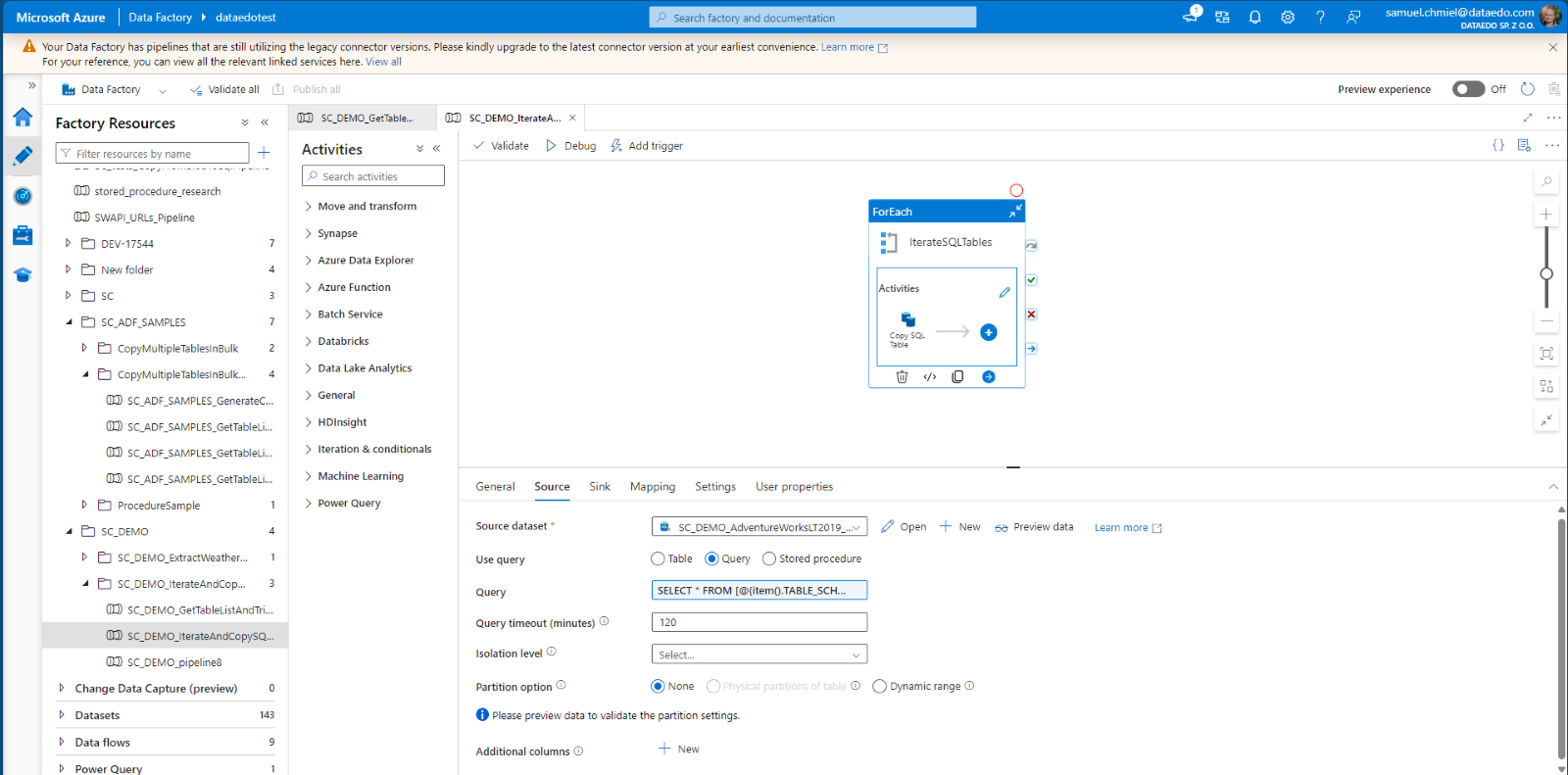Click Validate all button
This screenshot has height=775, width=1568.
(x=224, y=89)
